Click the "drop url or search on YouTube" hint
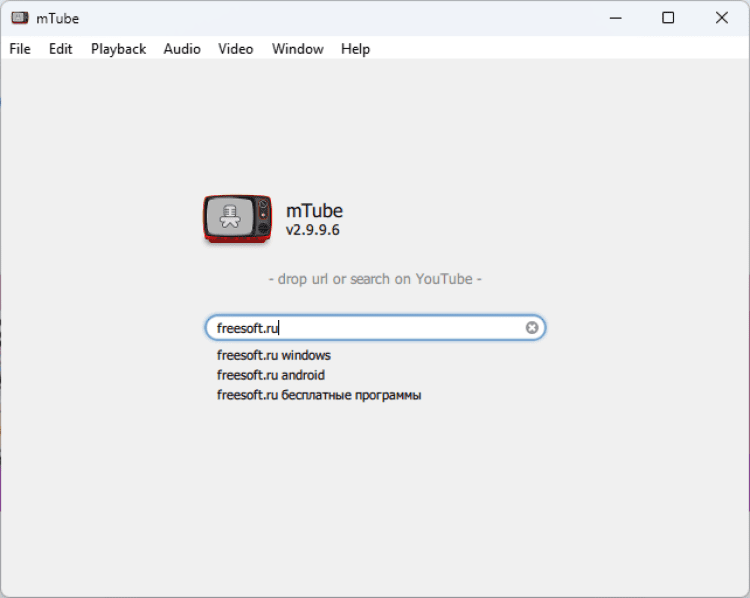750x598 pixels. (375, 279)
